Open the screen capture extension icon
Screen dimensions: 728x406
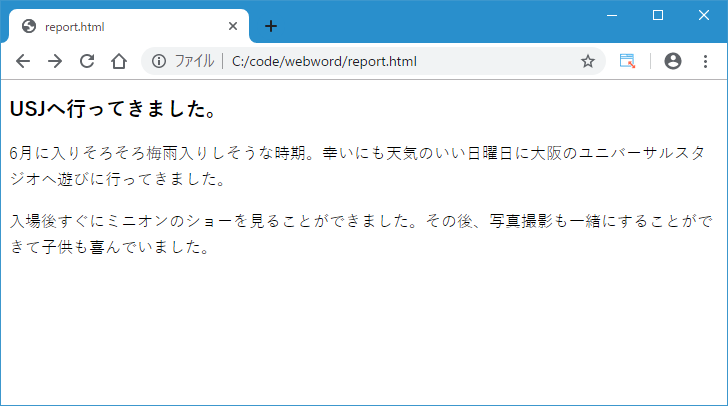(627, 61)
